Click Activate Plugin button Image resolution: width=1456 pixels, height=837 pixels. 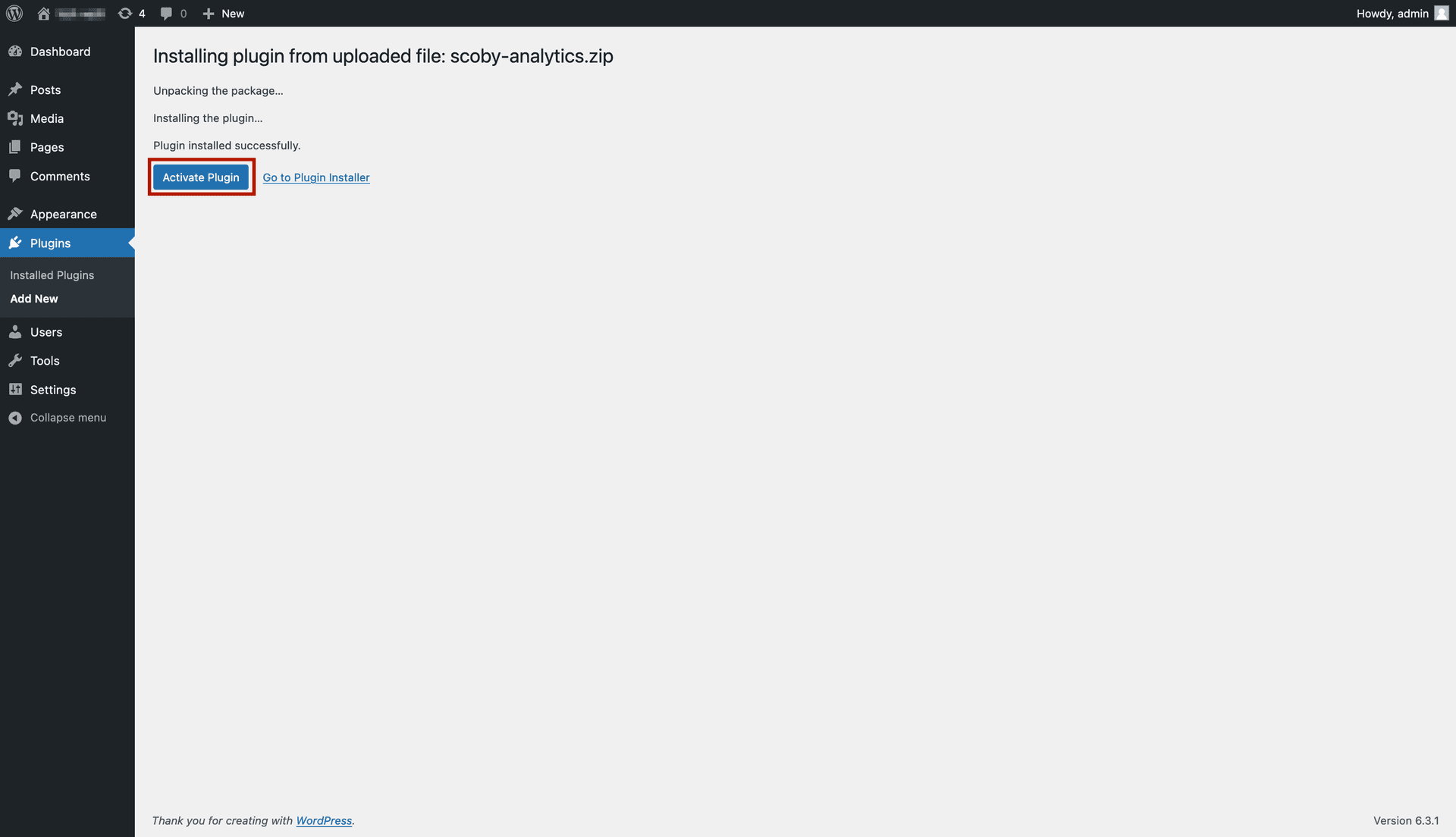click(x=201, y=177)
